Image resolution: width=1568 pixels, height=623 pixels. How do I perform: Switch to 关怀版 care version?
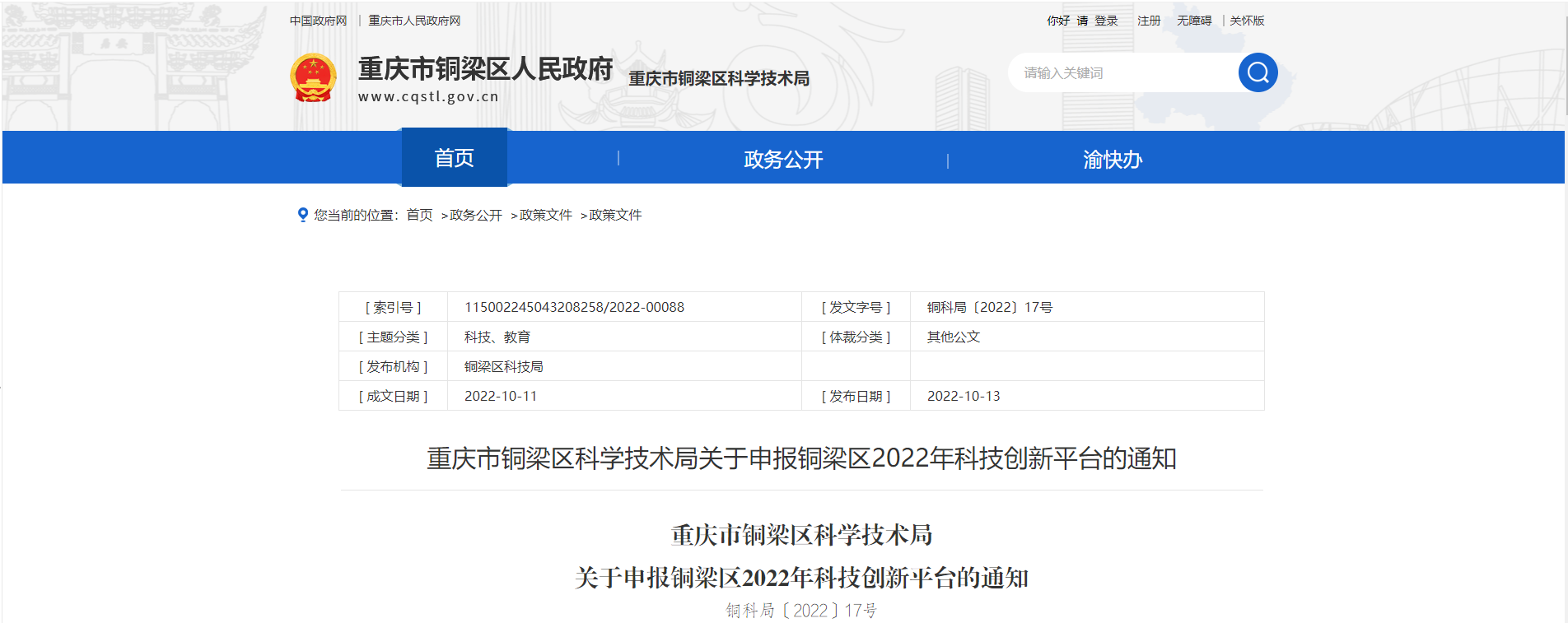(x=1247, y=21)
